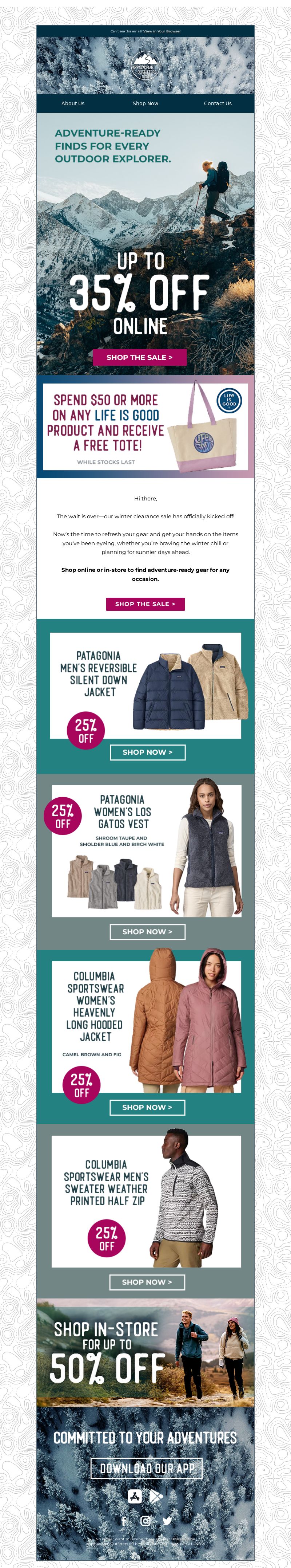The image size is (291, 1568).
Task: Shop Now for Heavenly Long Hooded Jacket
Action: coord(148,1107)
